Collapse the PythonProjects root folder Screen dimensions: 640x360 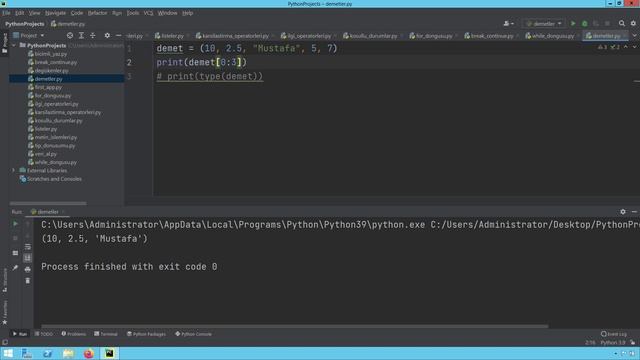coord(14,45)
